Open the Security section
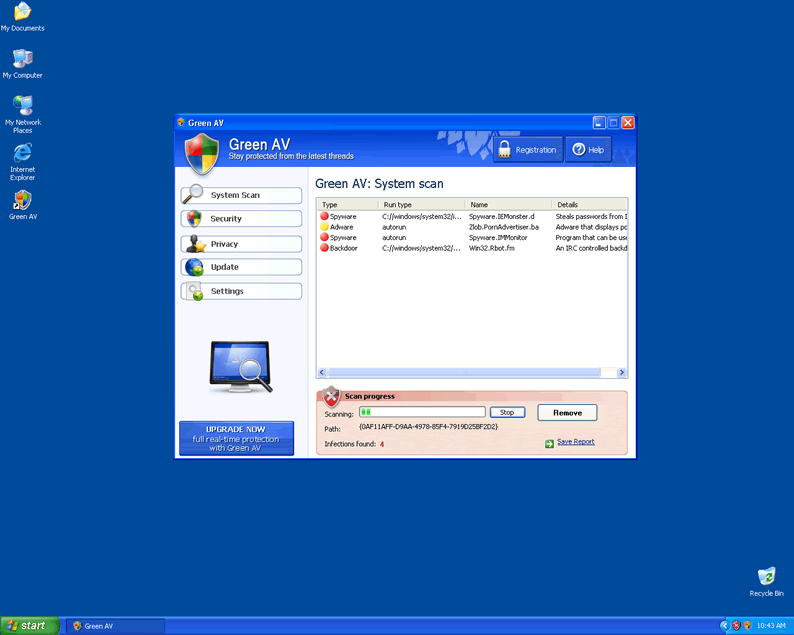794x635 pixels. pyautogui.click(x=241, y=219)
